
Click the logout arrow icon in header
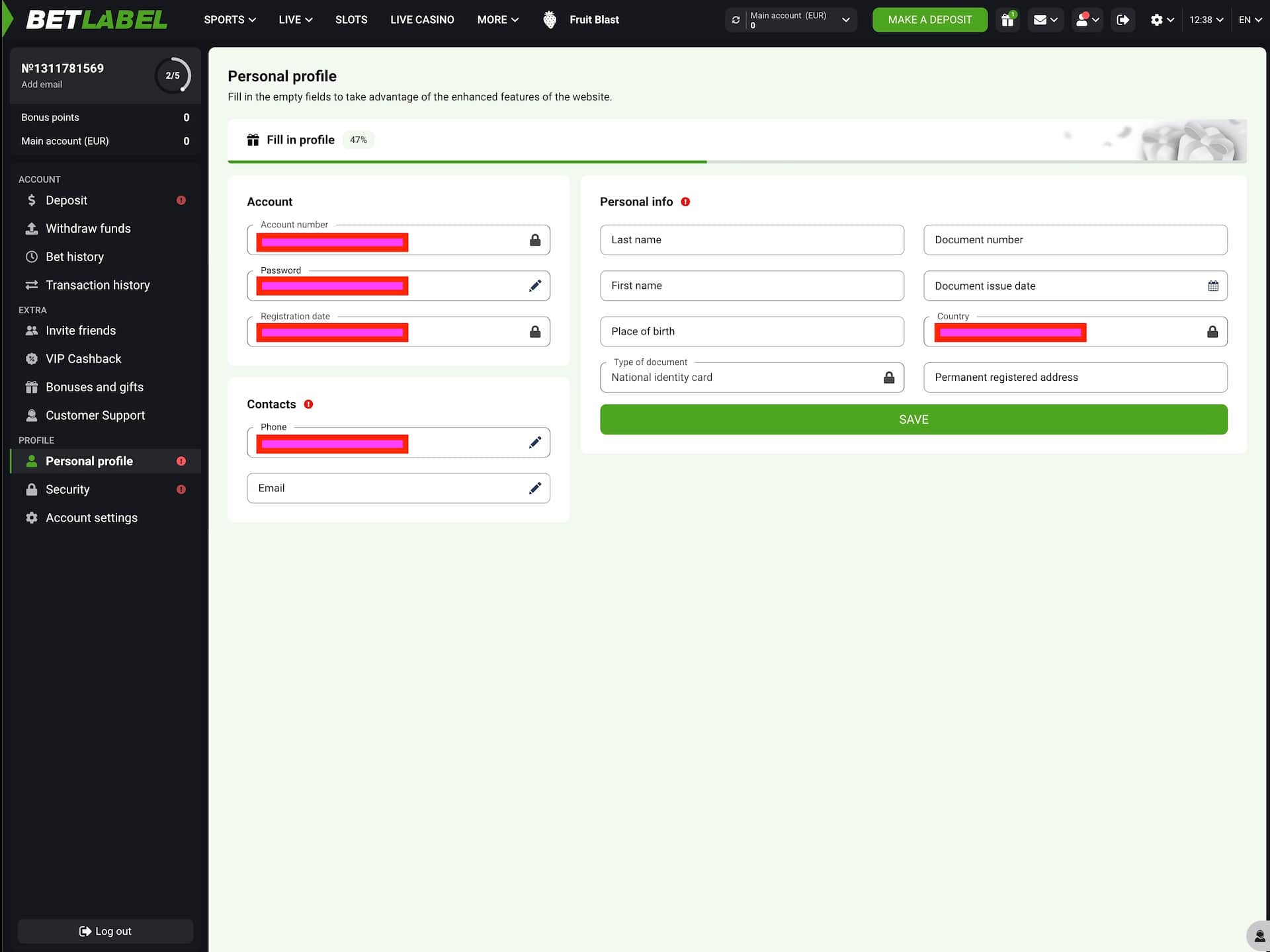pos(1122,20)
